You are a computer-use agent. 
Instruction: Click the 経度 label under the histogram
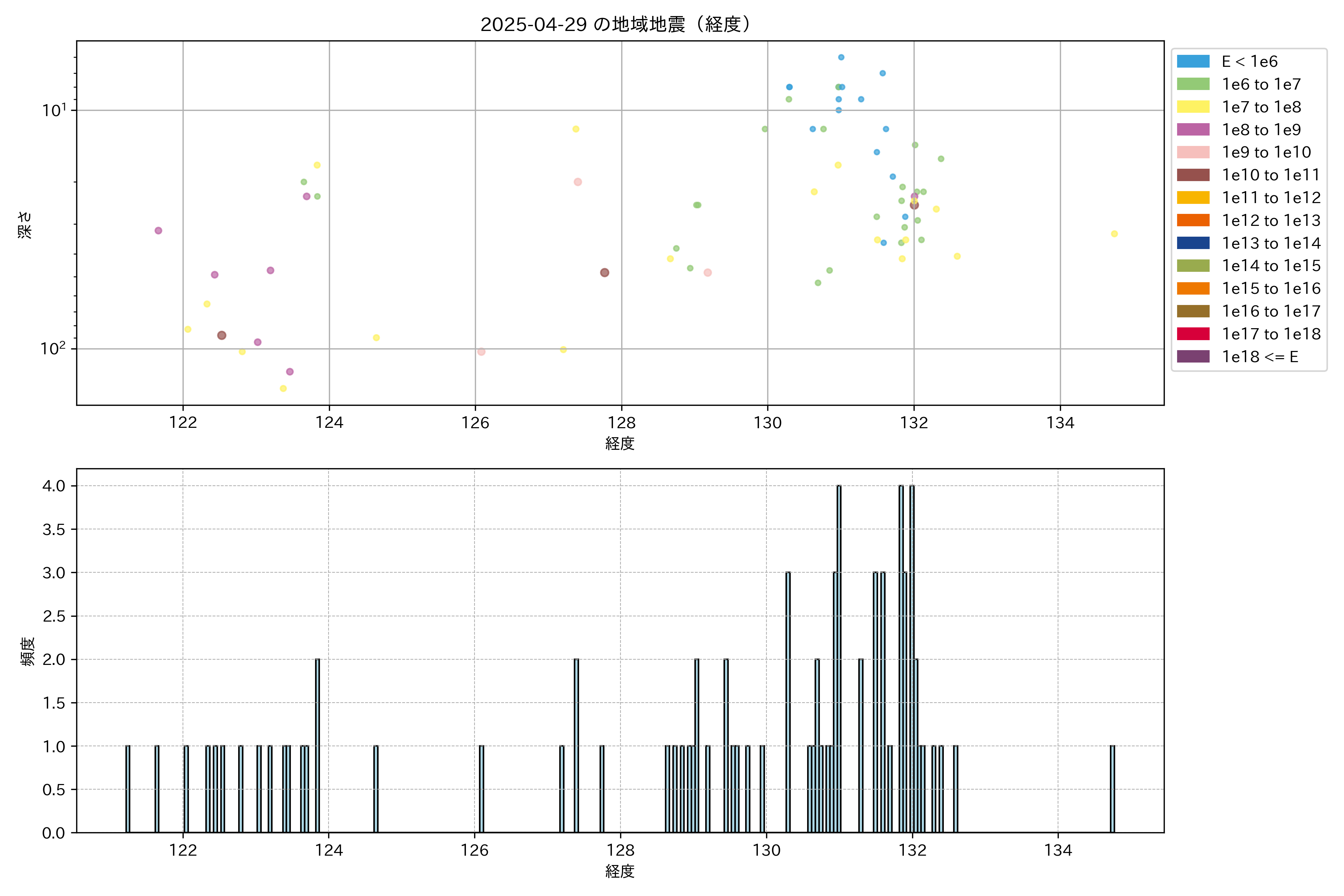(620, 871)
